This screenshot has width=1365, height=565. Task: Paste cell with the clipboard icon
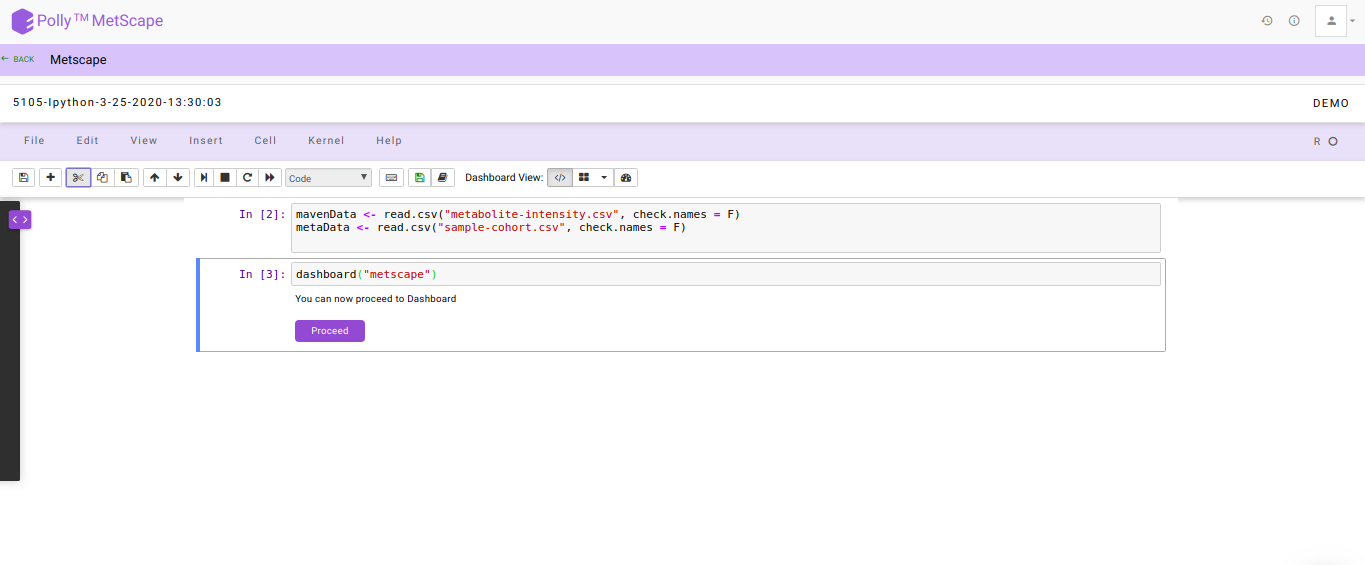[x=126, y=177]
